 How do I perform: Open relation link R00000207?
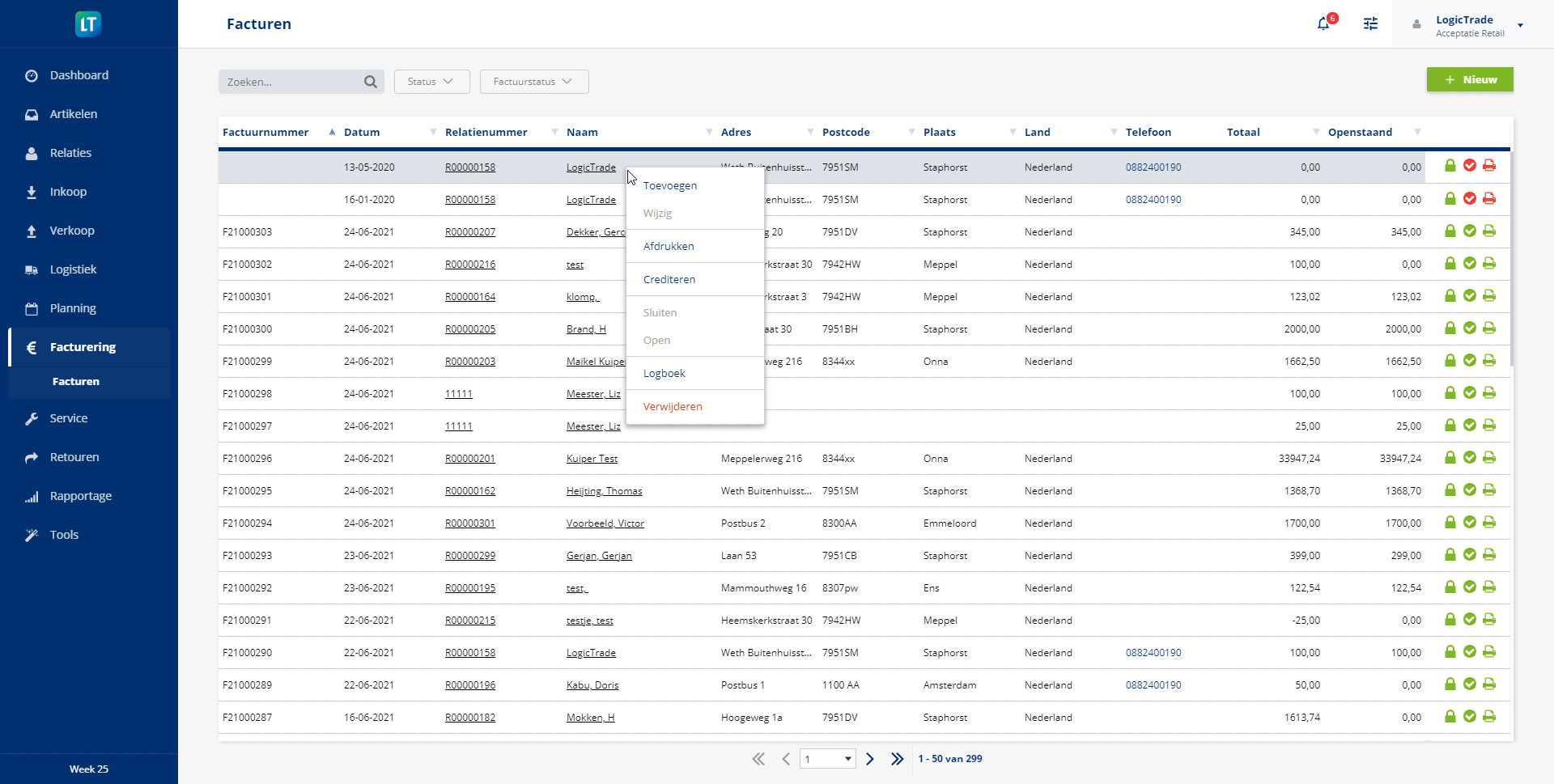tap(470, 232)
